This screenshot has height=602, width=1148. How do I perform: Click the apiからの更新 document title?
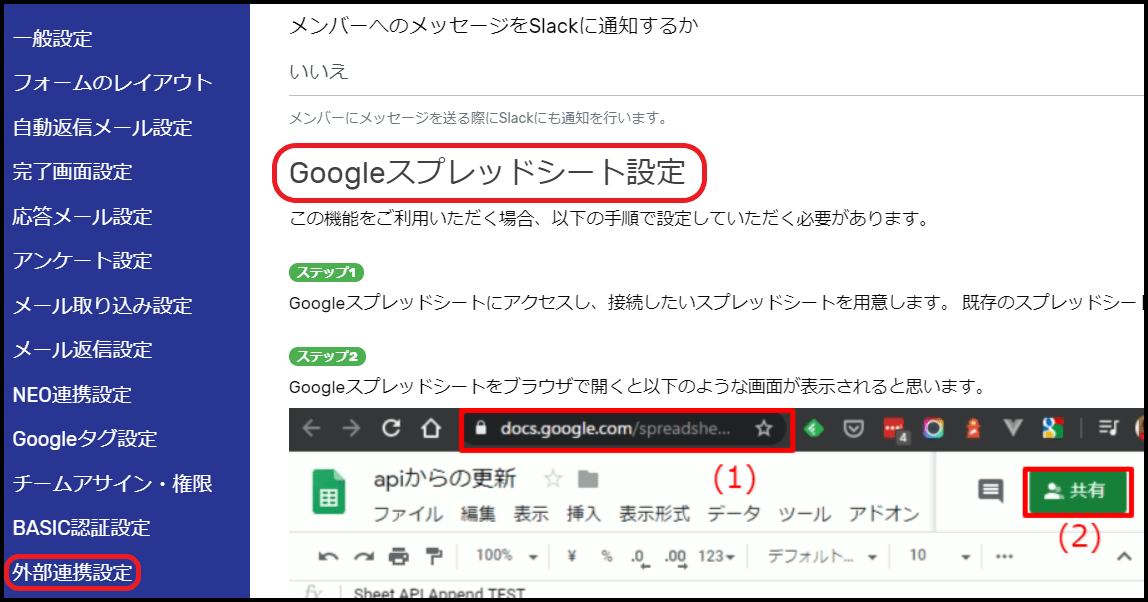[x=445, y=479]
